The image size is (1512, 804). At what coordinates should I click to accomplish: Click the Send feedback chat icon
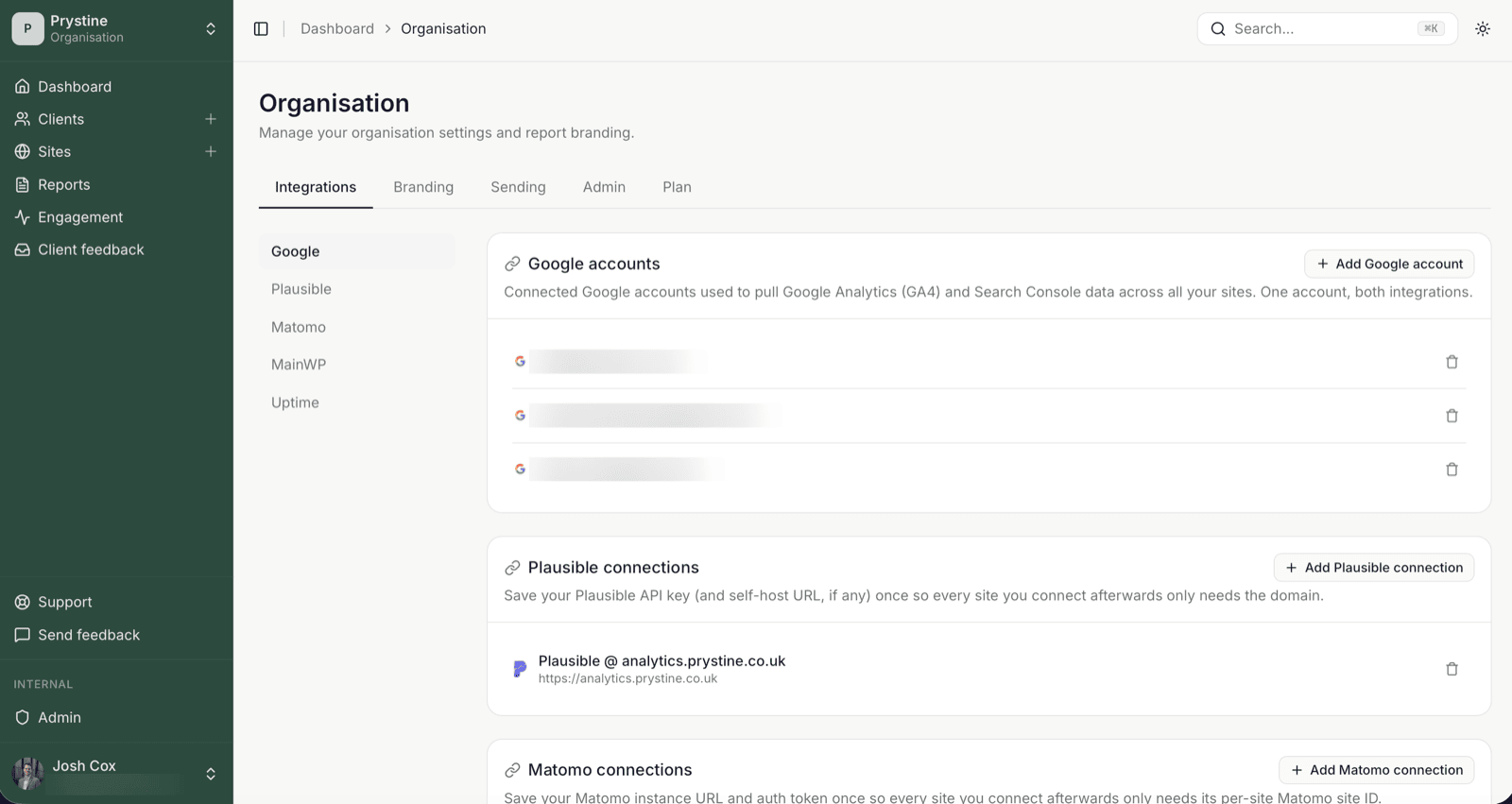click(23, 635)
